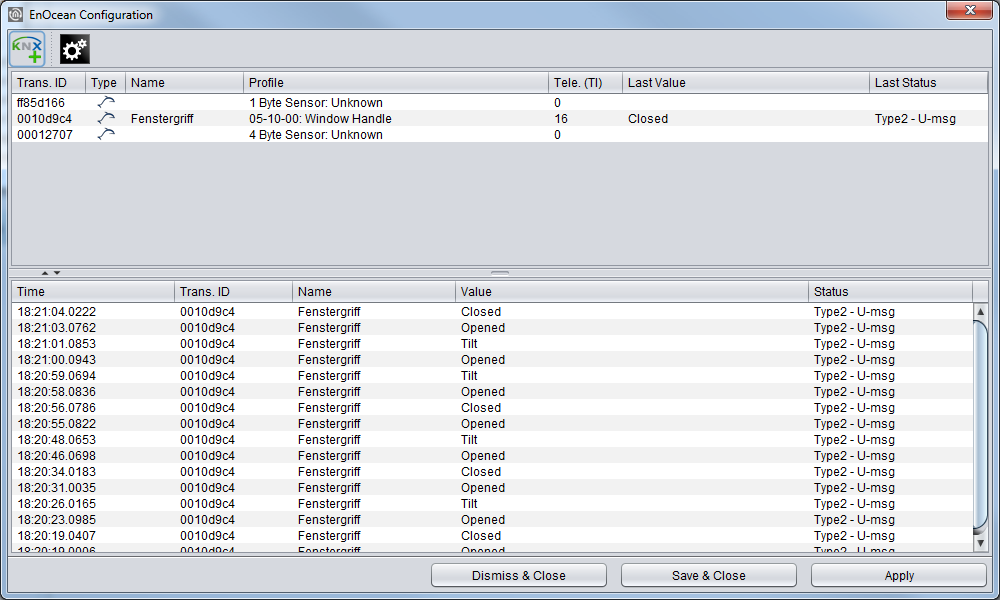Click the KNX add device icon
Viewport: 1000px width, 600px height.
[27, 50]
